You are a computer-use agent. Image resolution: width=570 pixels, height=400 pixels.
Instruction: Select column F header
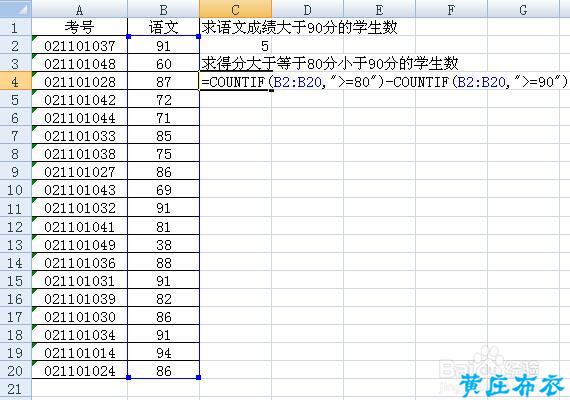[x=451, y=9]
